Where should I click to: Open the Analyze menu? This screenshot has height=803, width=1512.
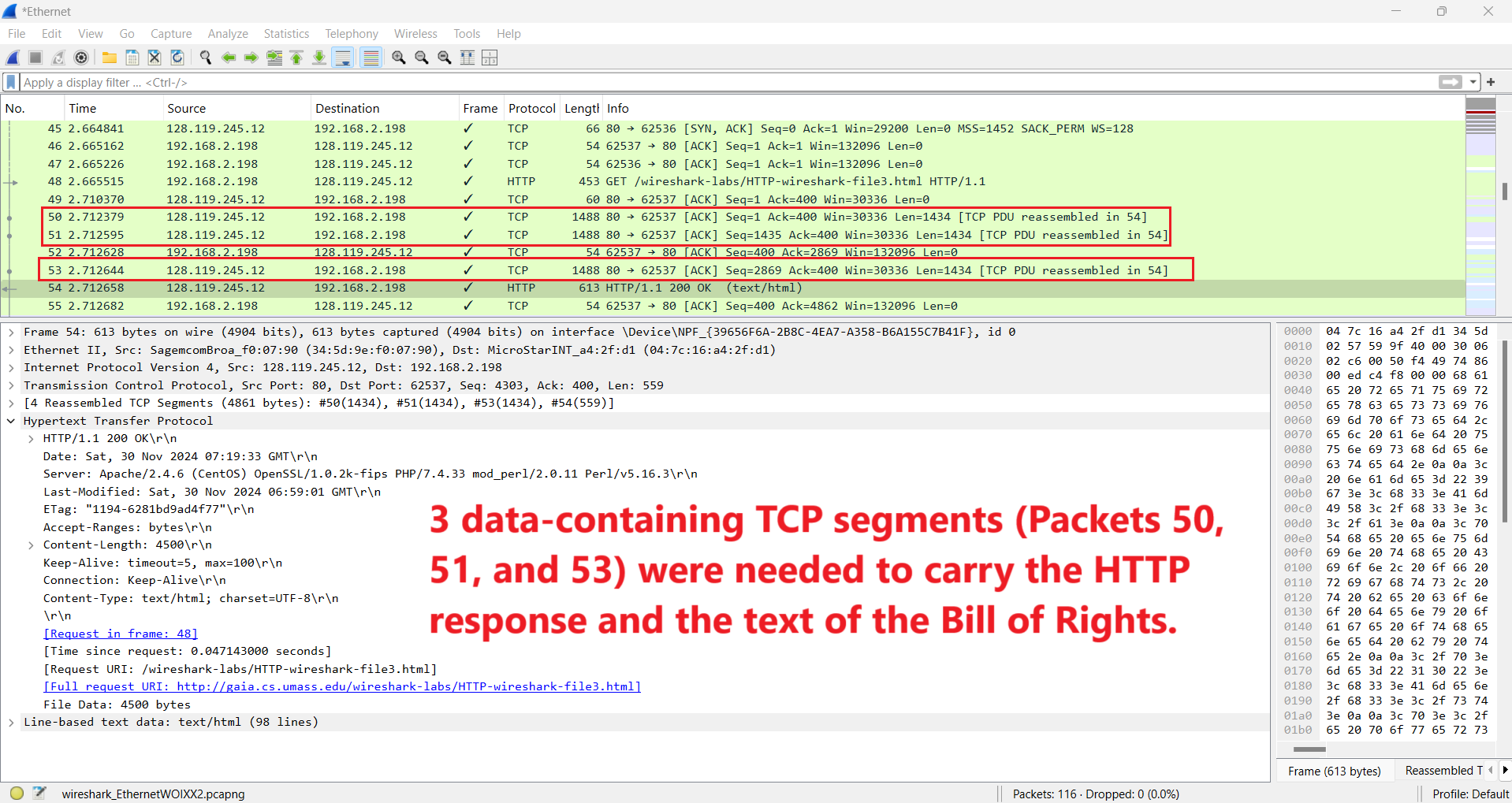pos(228,33)
